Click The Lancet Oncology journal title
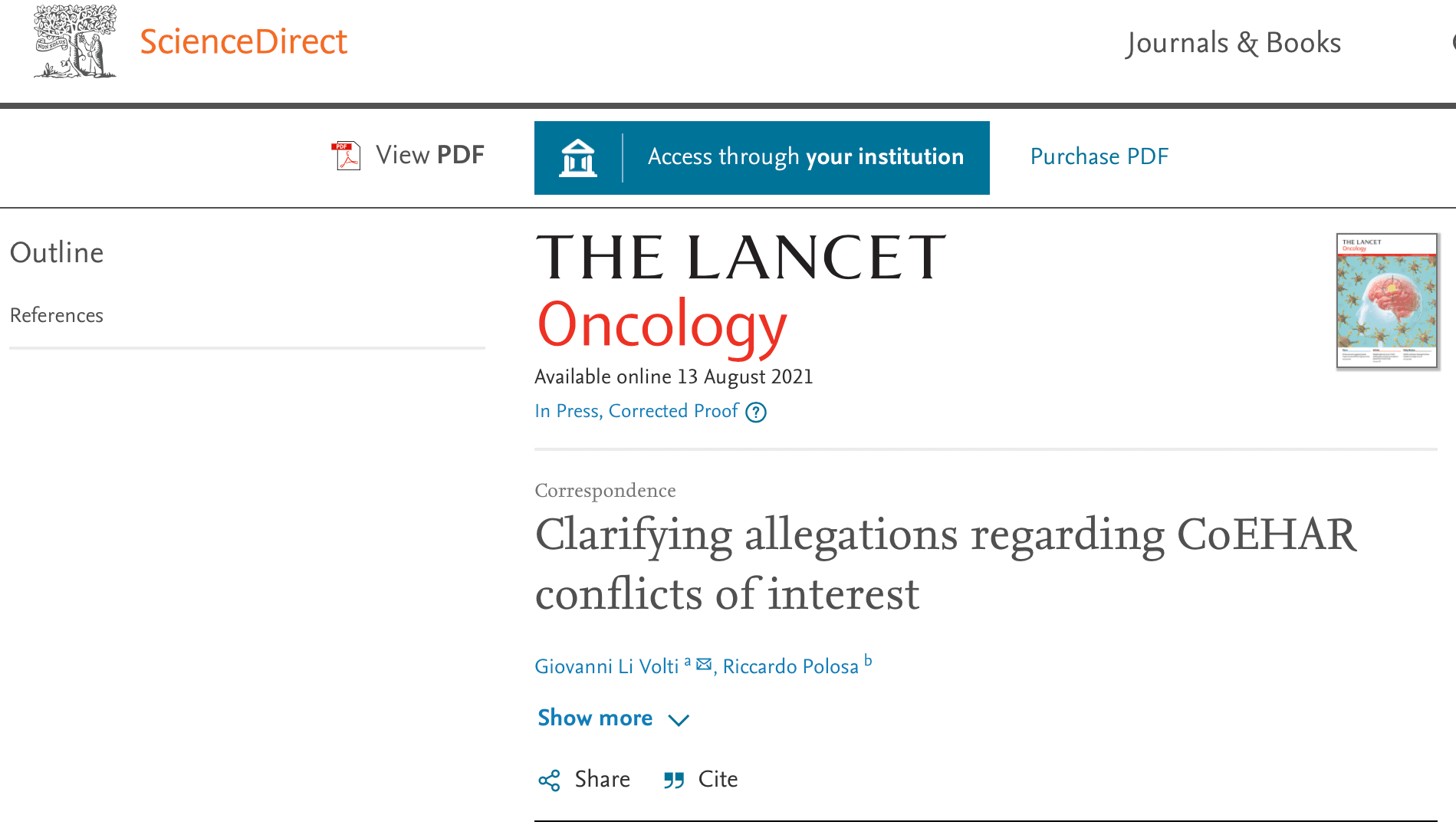Viewport: 1456px width, 835px height. (740, 291)
